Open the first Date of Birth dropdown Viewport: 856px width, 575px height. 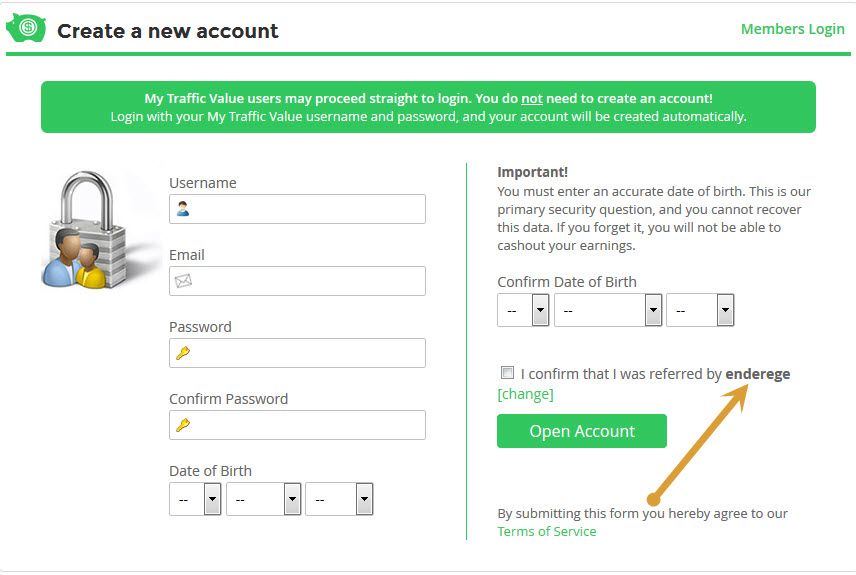[195, 499]
